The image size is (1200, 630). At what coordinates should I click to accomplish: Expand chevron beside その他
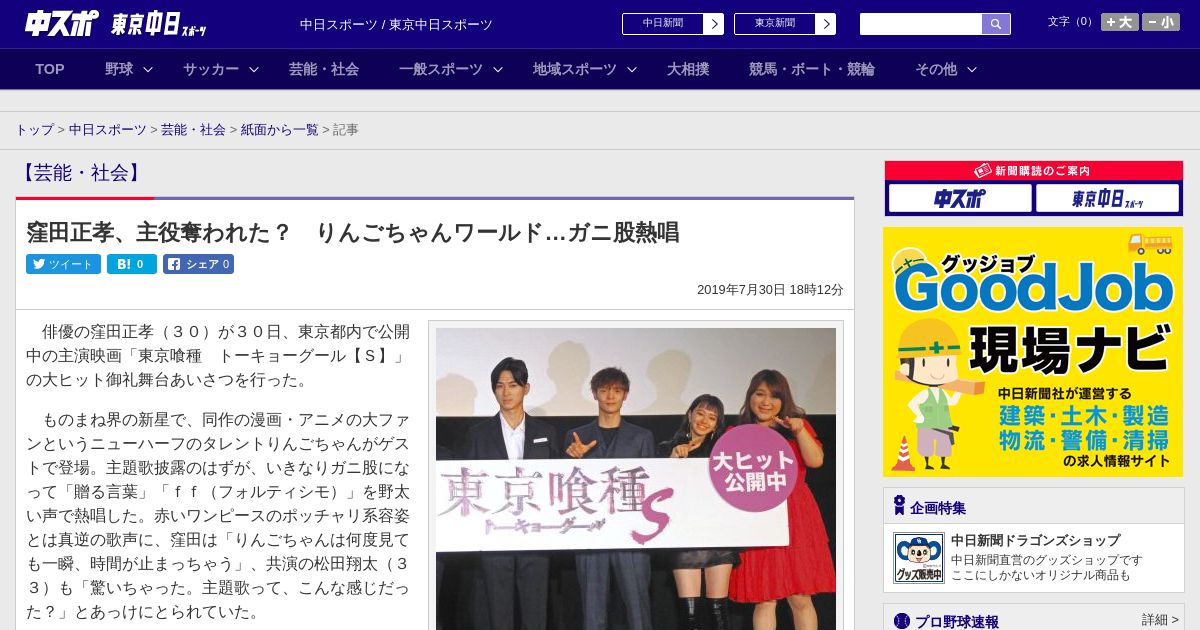click(x=972, y=69)
